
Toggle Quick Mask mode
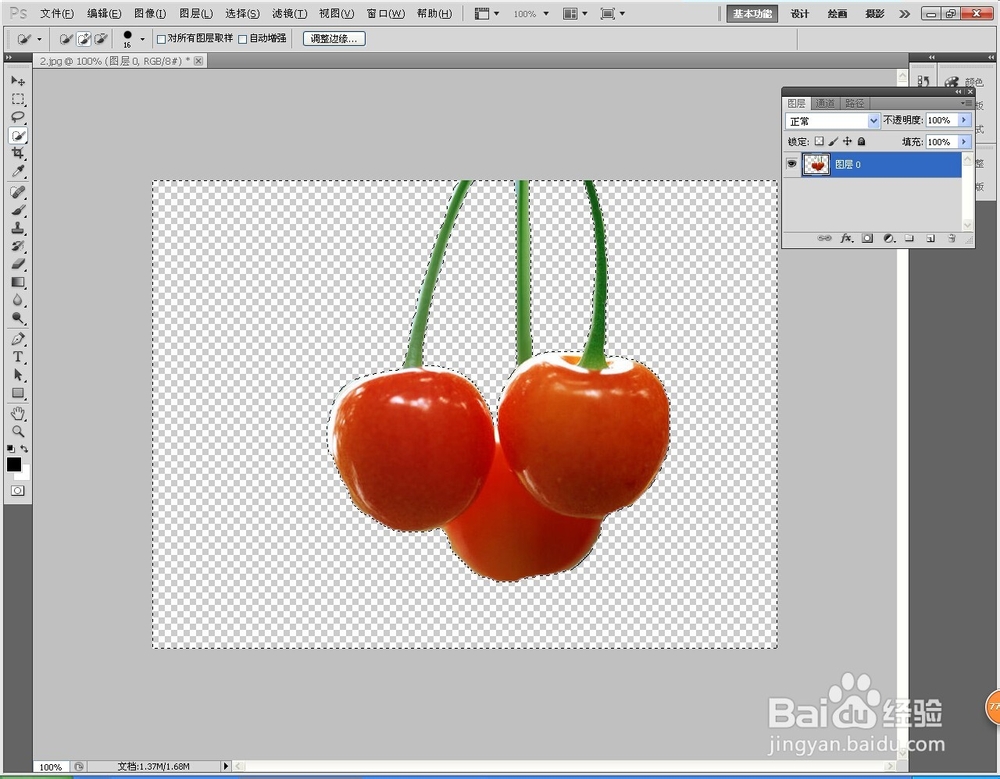tap(18, 491)
